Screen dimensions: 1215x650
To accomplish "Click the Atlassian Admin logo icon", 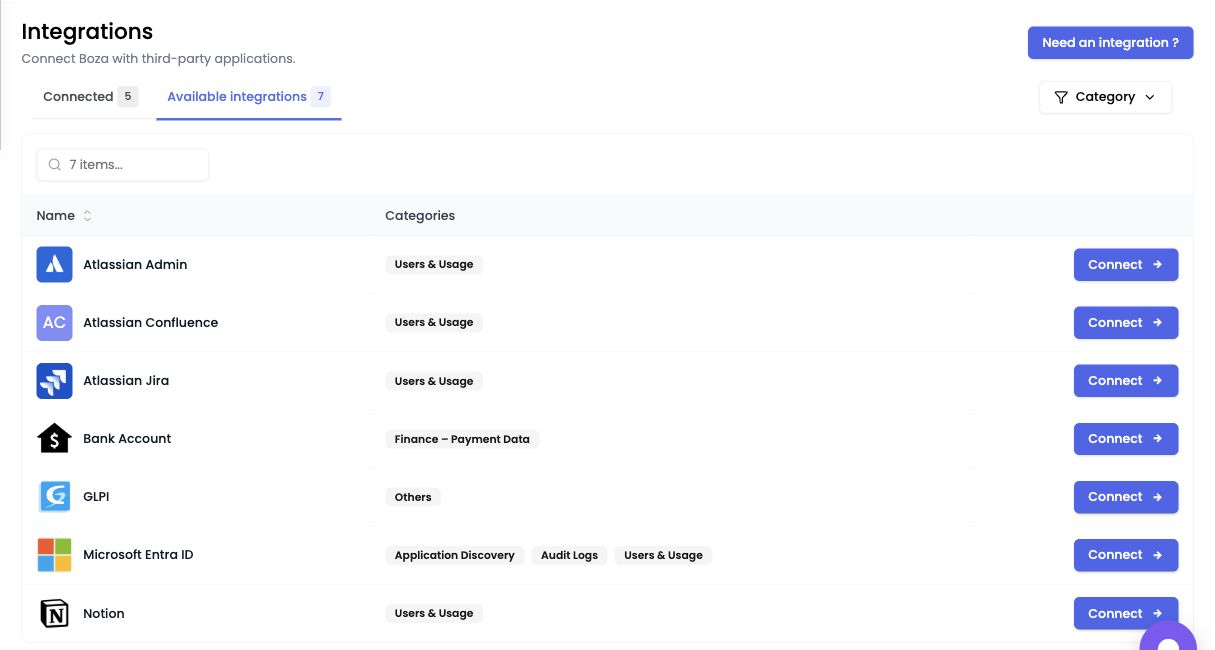I will tap(54, 265).
